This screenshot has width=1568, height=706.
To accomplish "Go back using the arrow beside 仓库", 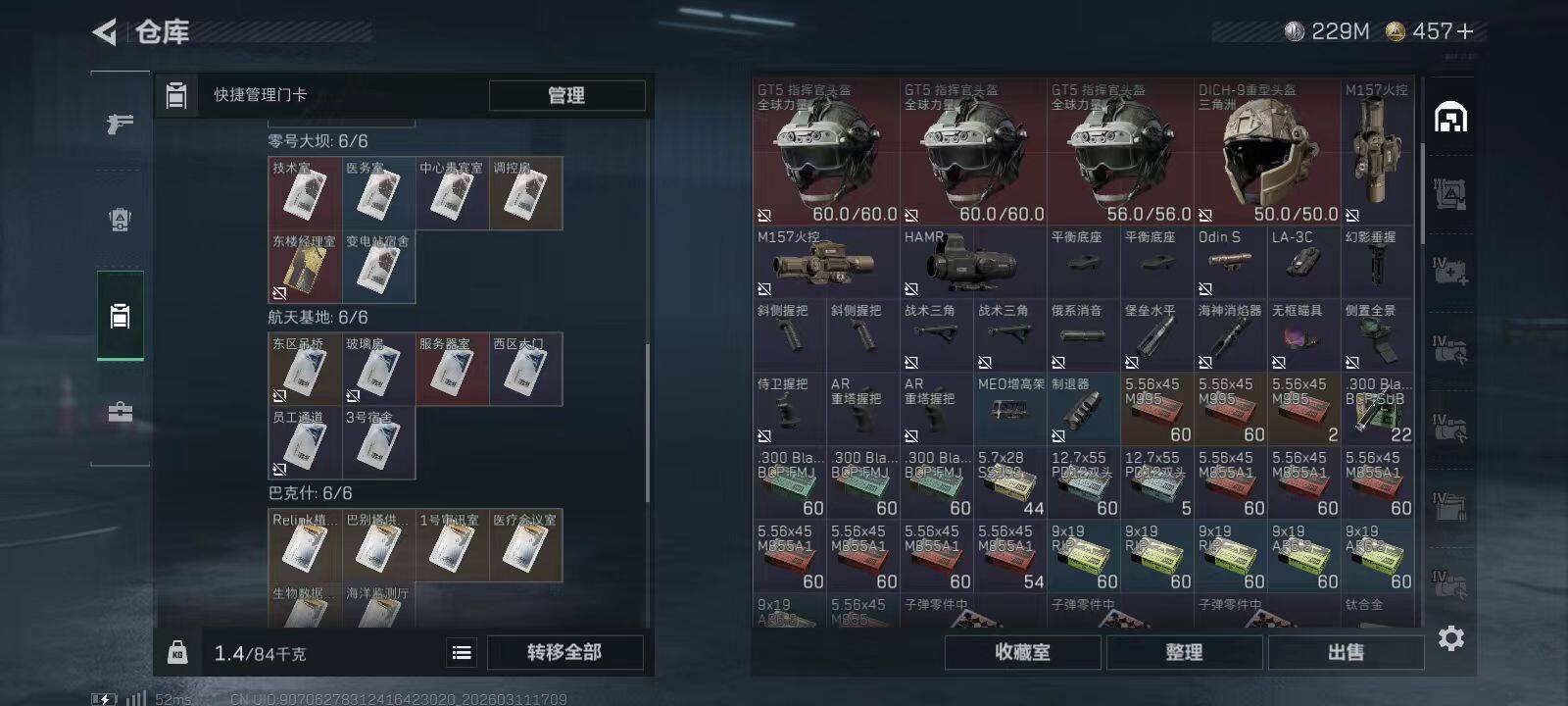I will pyautogui.click(x=105, y=32).
